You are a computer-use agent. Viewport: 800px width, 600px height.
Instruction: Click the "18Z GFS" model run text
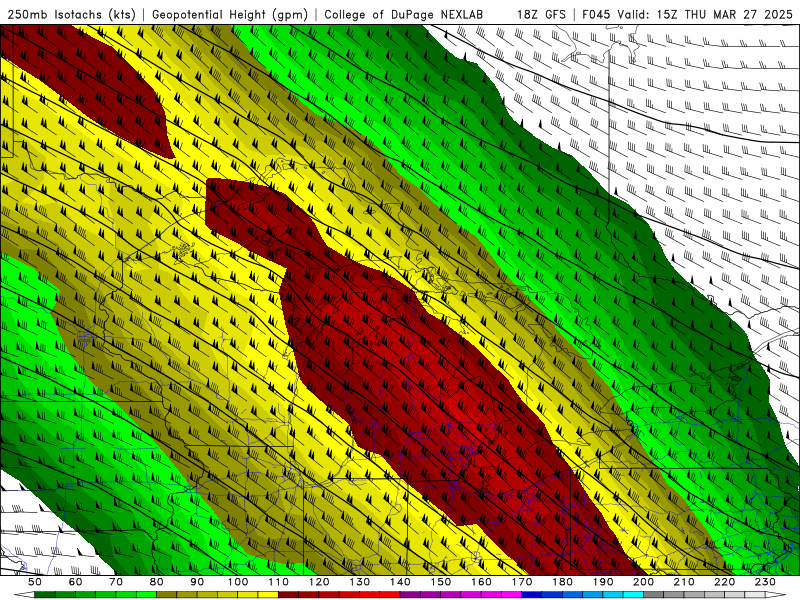(x=541, y=14)
